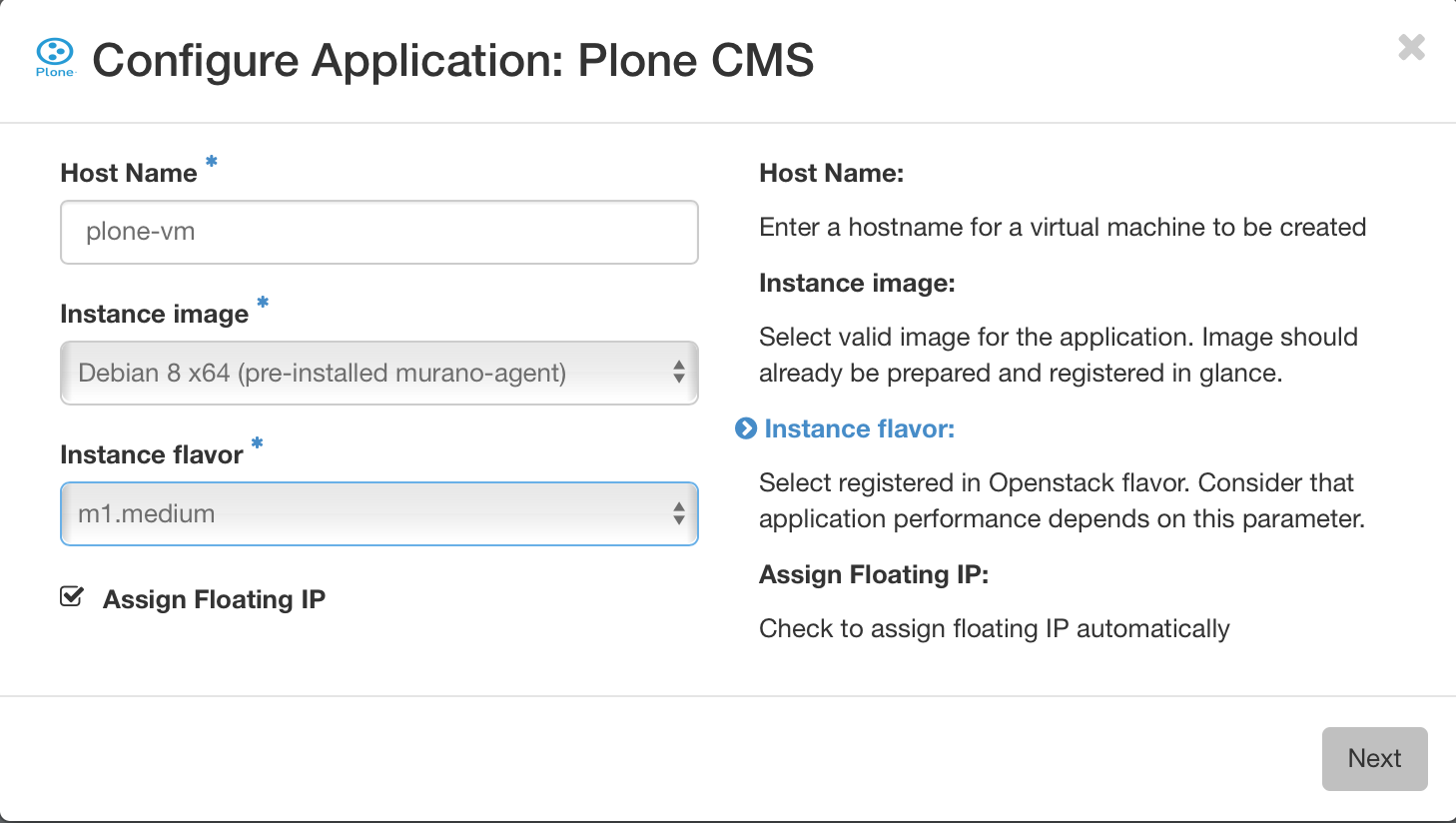Click the Instance flavor required asterisk

[257, 442]
